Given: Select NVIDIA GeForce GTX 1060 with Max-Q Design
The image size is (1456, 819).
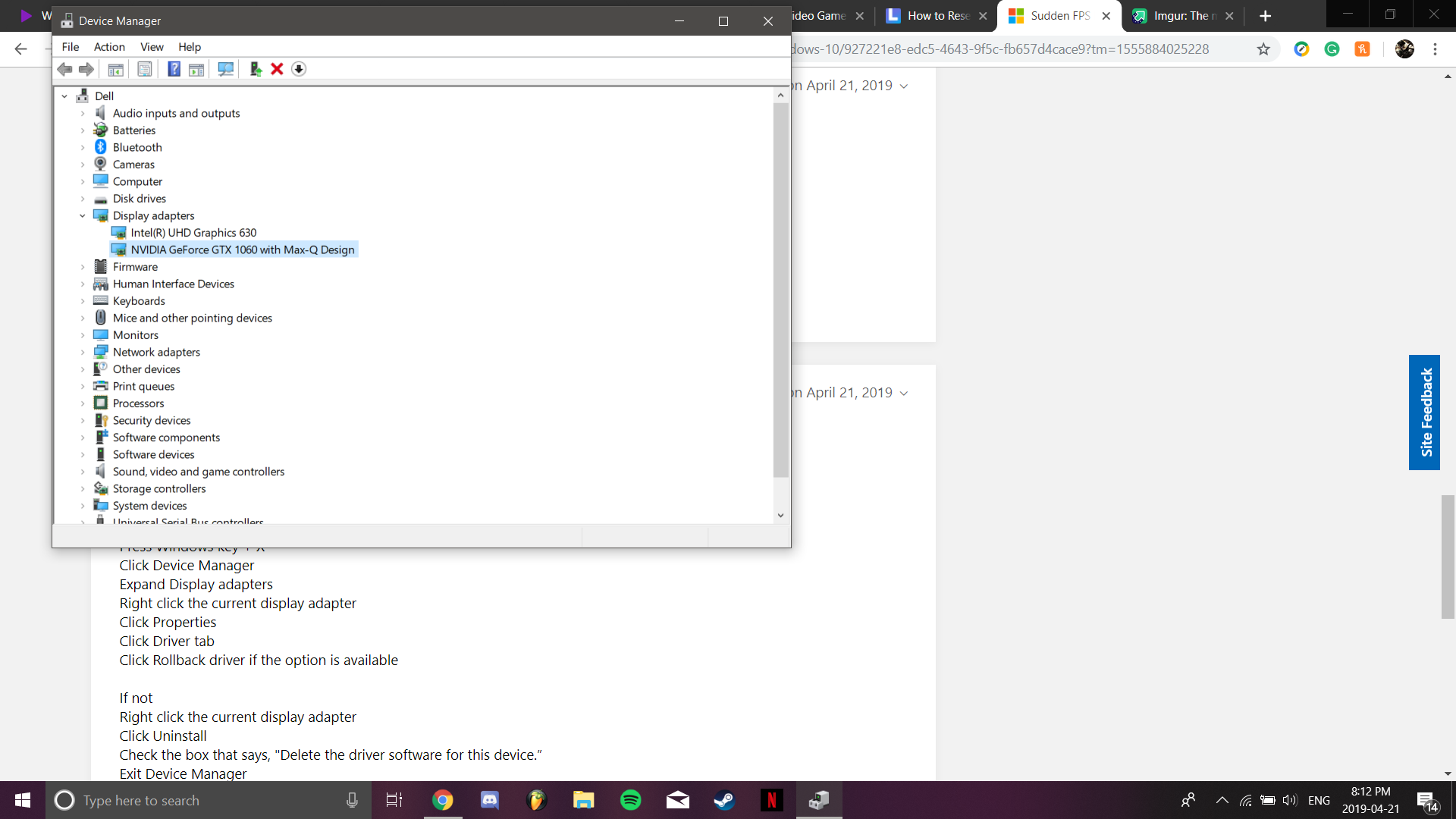Looking at the screenshot, I should 243,249.
